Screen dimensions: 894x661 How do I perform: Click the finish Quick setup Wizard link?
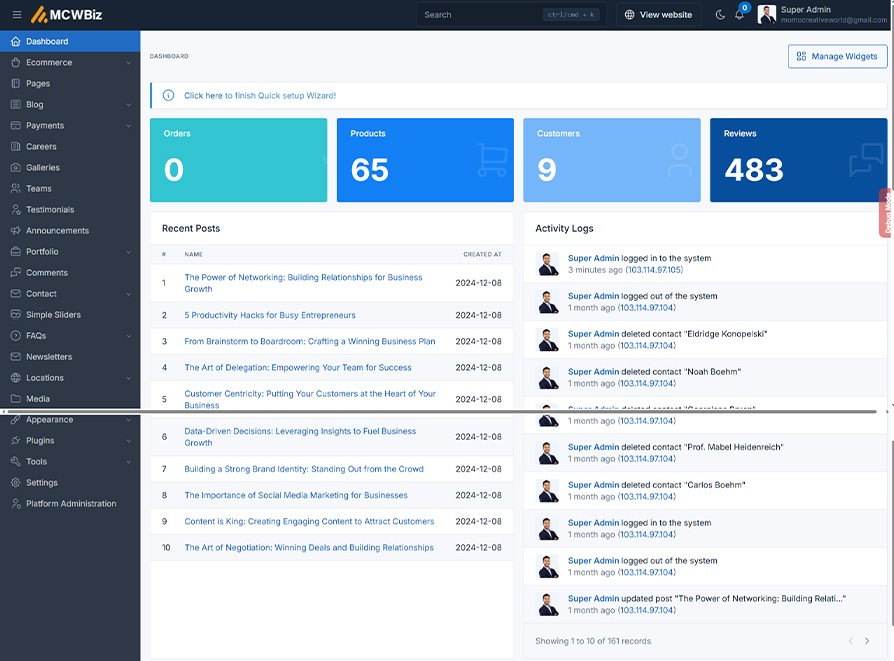[x=260, y=96]
